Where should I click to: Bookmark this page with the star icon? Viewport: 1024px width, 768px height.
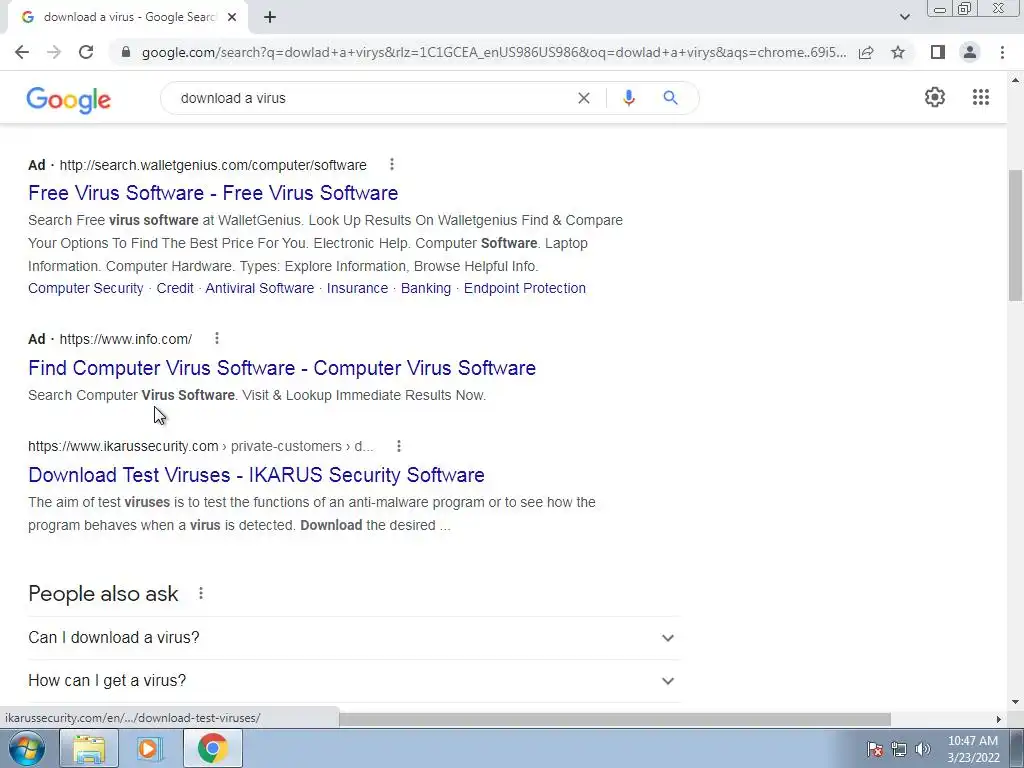pyautogui.click(x=898, y=52)
